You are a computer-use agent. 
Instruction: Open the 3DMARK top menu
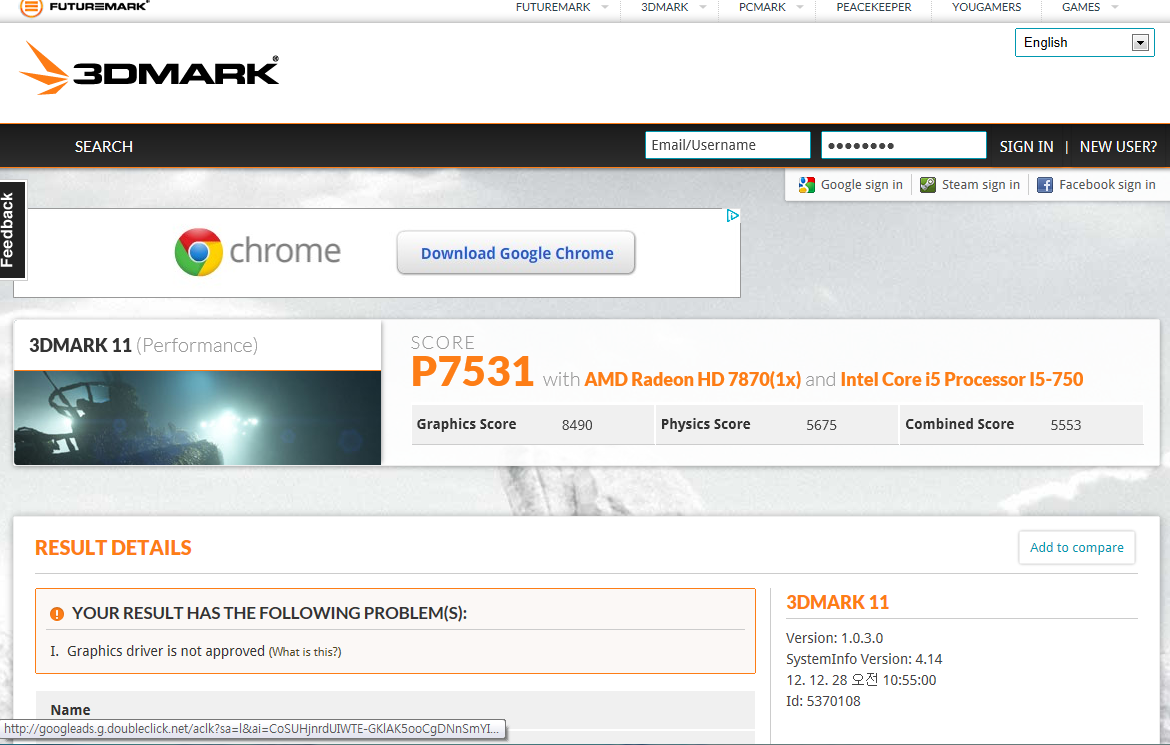pos(664,7)
